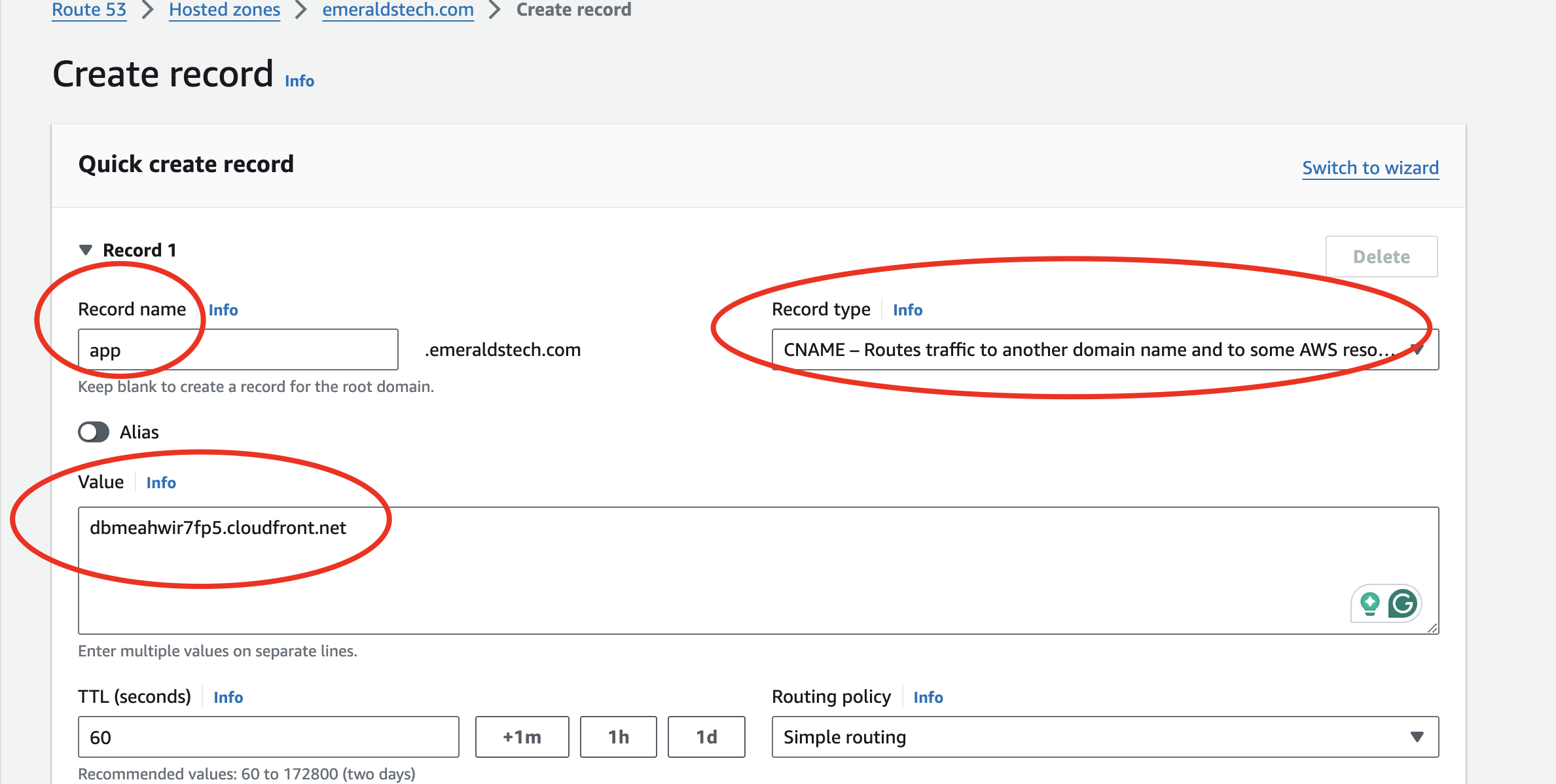Toggle the Alias switch on
The height and width of the screenshot is (784, 1556).
click(x=94, y=432)
